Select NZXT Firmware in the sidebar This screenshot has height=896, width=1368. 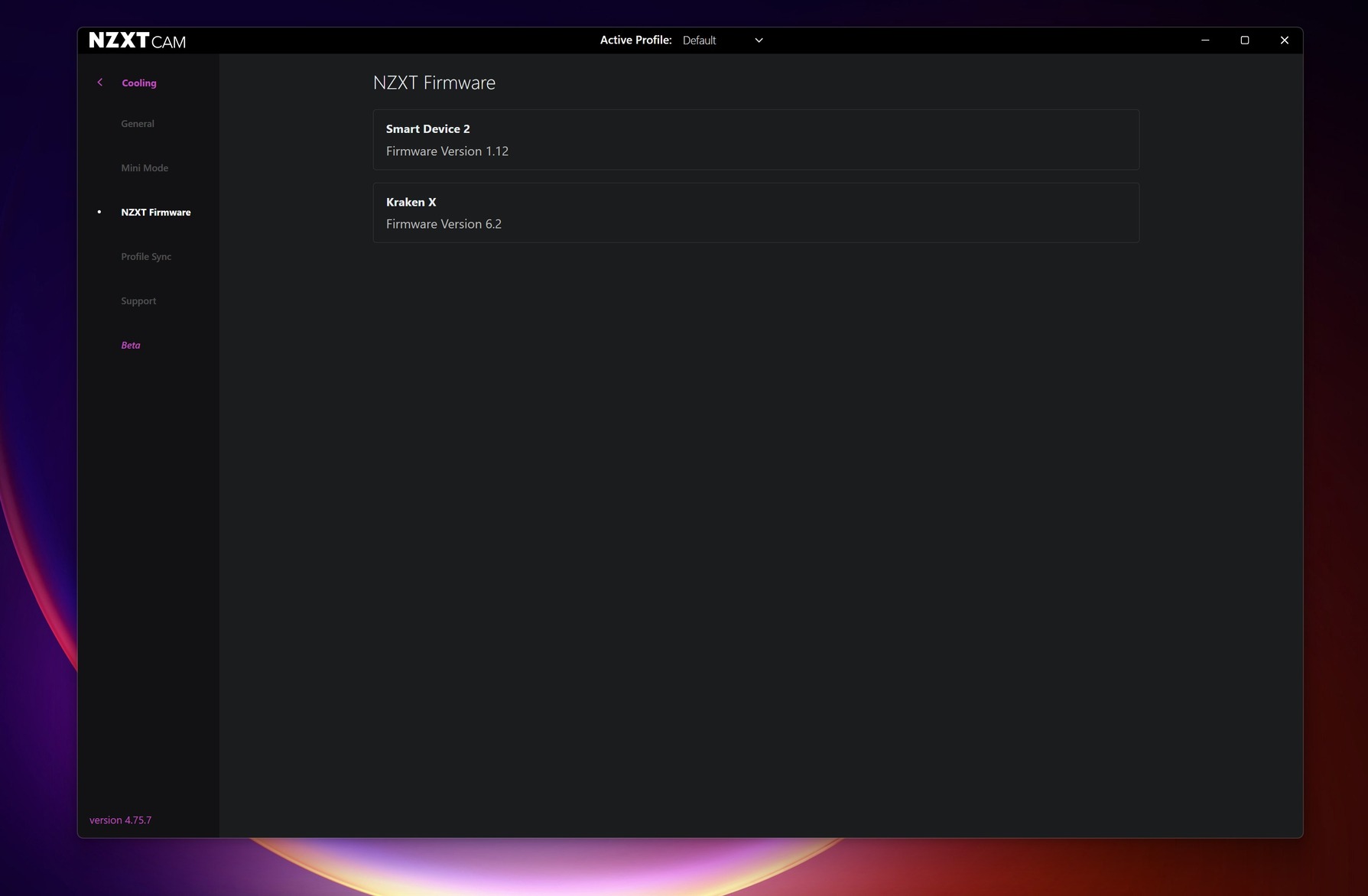(x=156, y=213)
